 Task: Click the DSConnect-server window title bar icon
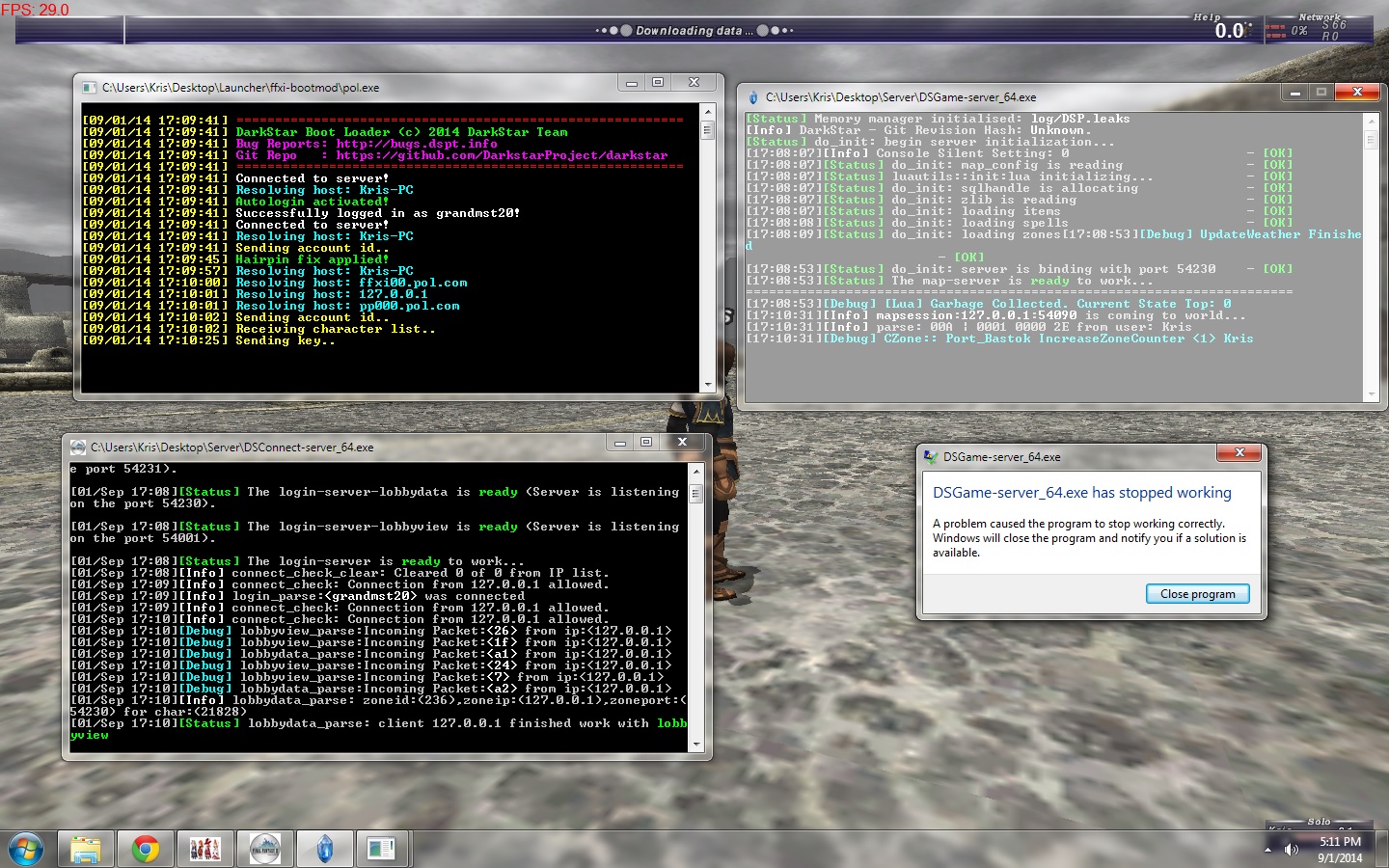click(x=78, y=448)
